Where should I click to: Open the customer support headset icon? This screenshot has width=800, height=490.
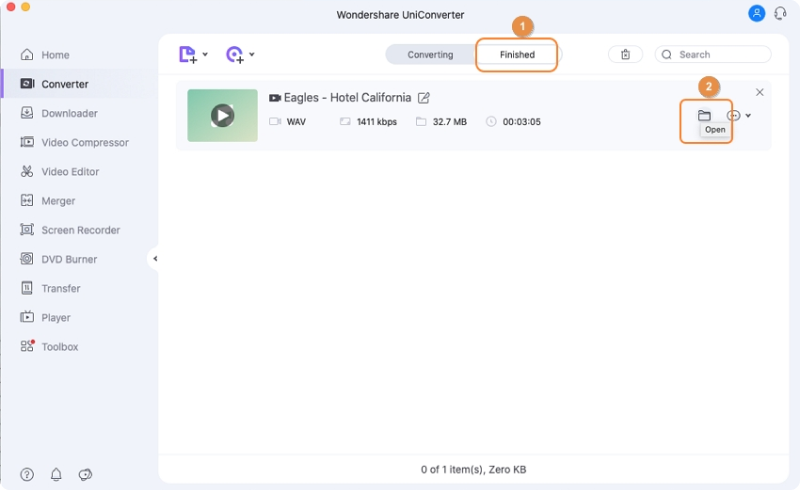coord(780,13)
